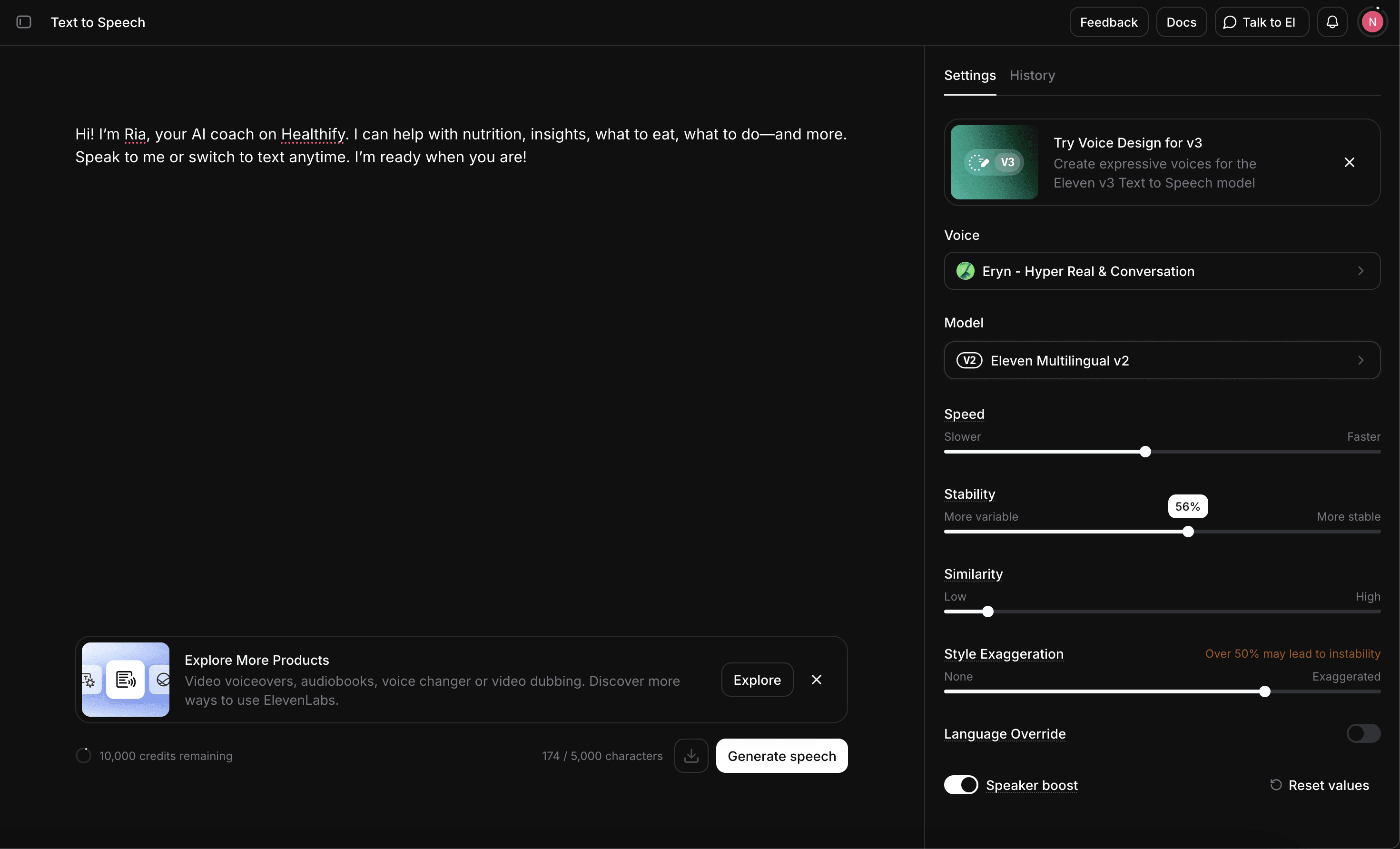Click the Talk to El chat icon
This screenshot has width=1400, height=849.
tap(1230, 22)
